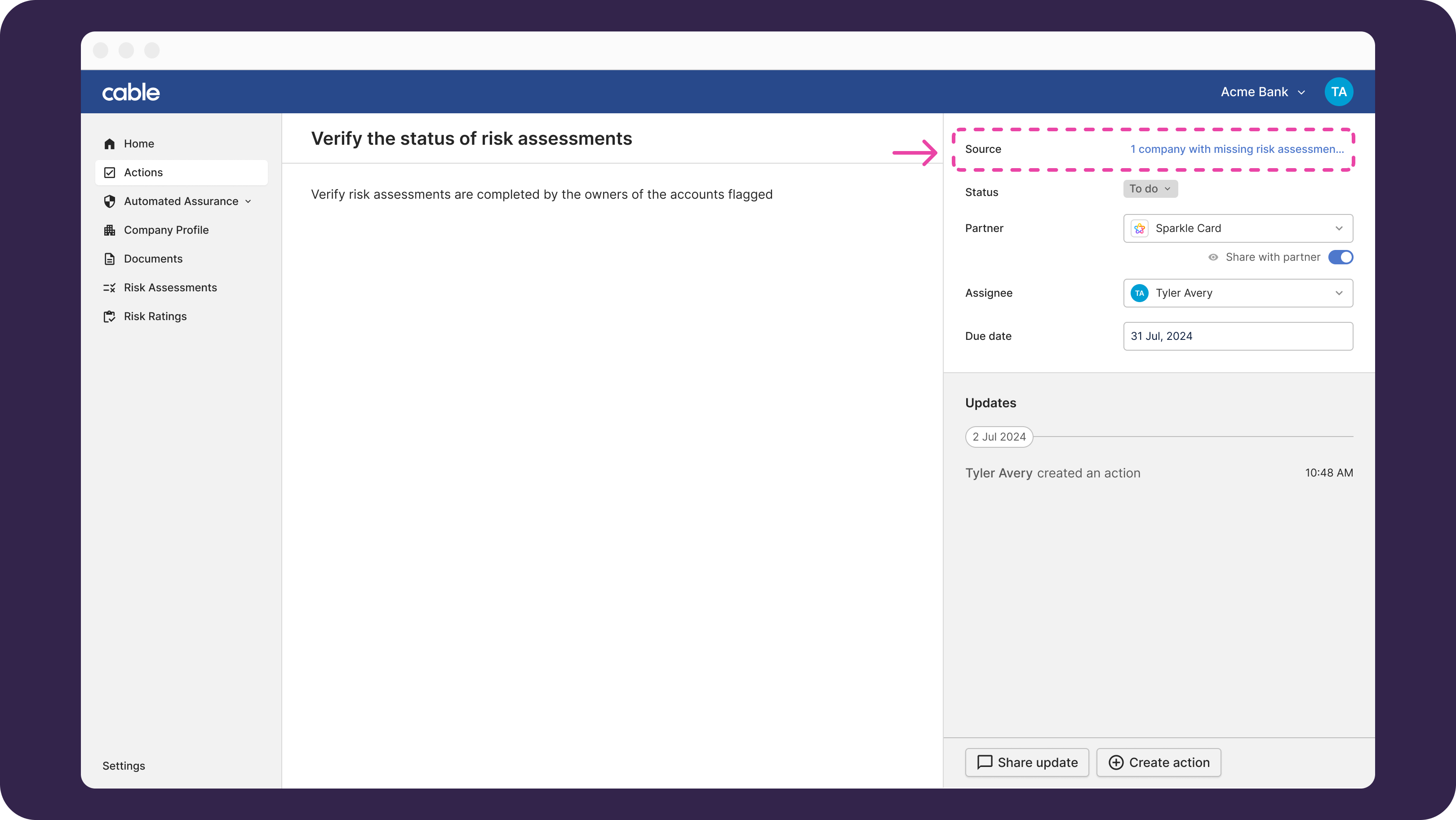Click the Automated Assurance shield icon
Image resolution: width=1456 pixels, height=820 pixels.
(110, 201)
